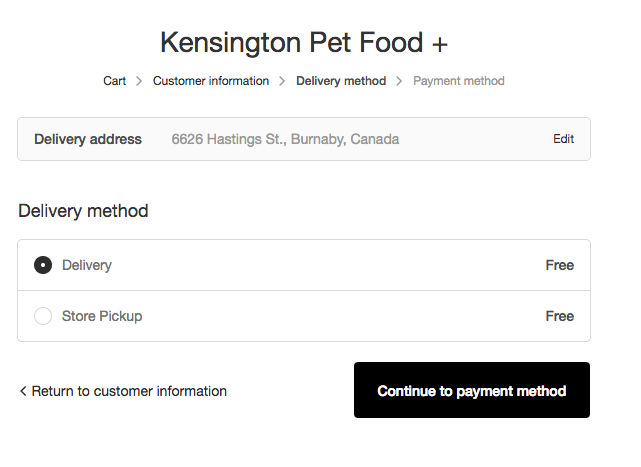641x467 pixels.
Task: Edit the delivery address
Action: [x=564, y=139]
